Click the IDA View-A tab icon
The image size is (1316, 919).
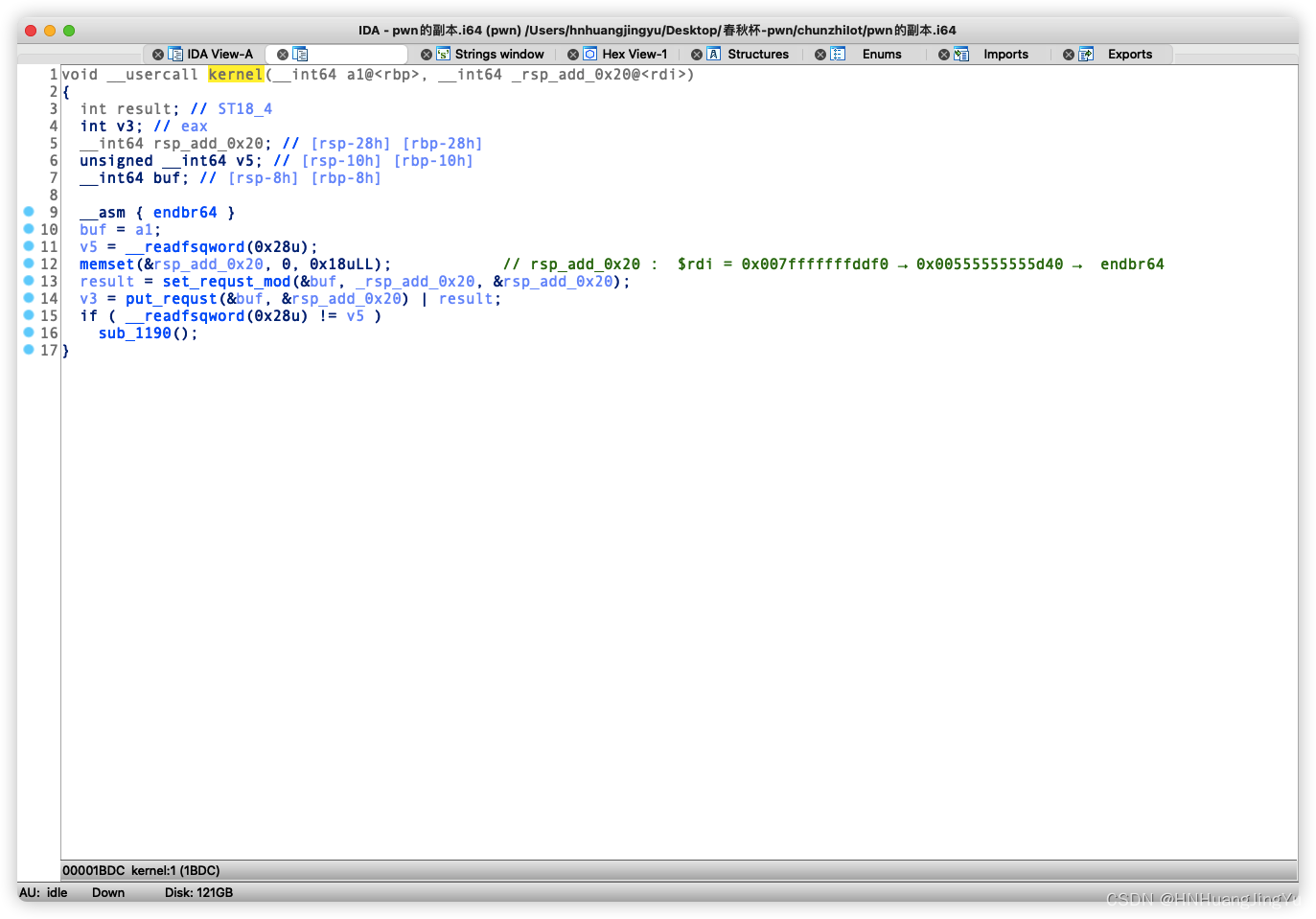[x=175, y=55]
